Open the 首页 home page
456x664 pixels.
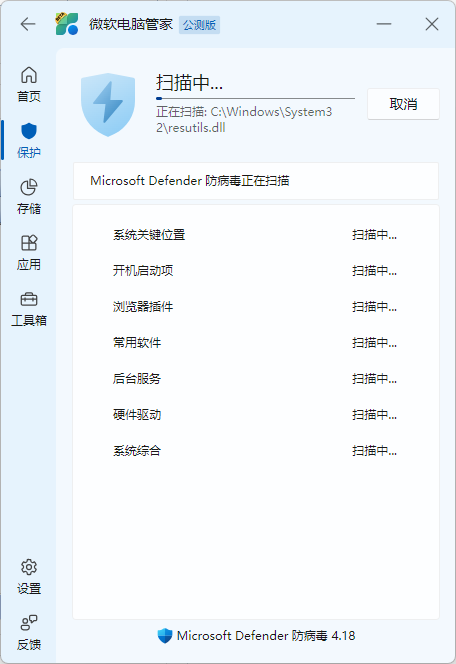[x=29, y=84]
